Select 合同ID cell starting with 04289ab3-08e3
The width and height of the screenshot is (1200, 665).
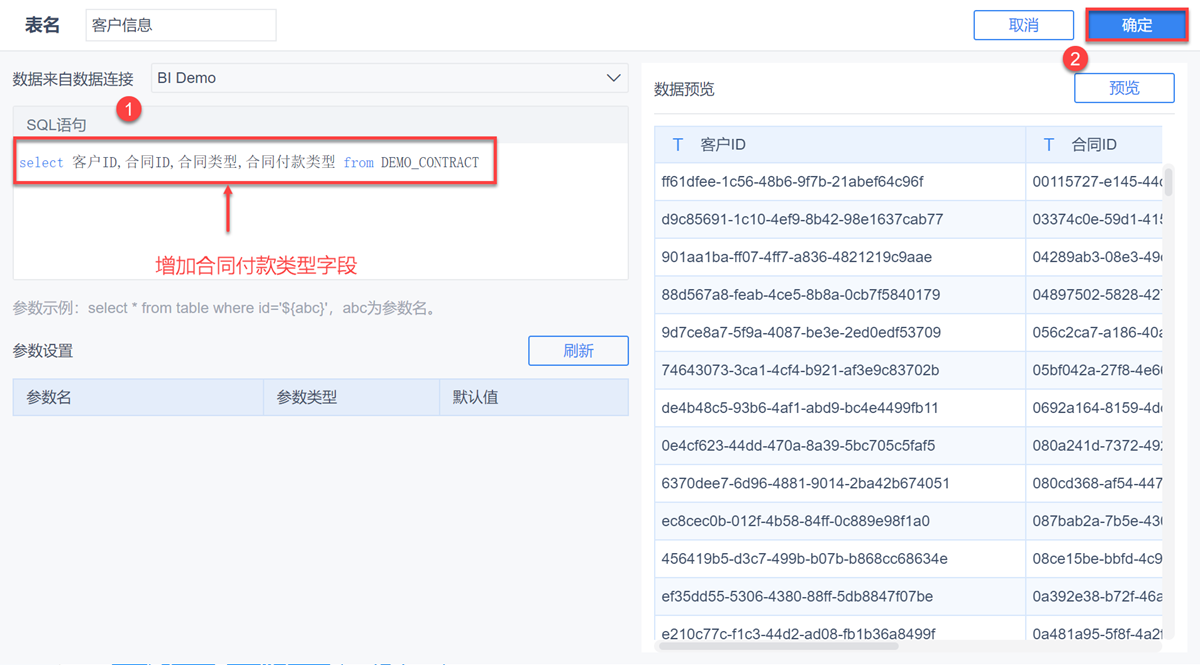coord(1094,257)
